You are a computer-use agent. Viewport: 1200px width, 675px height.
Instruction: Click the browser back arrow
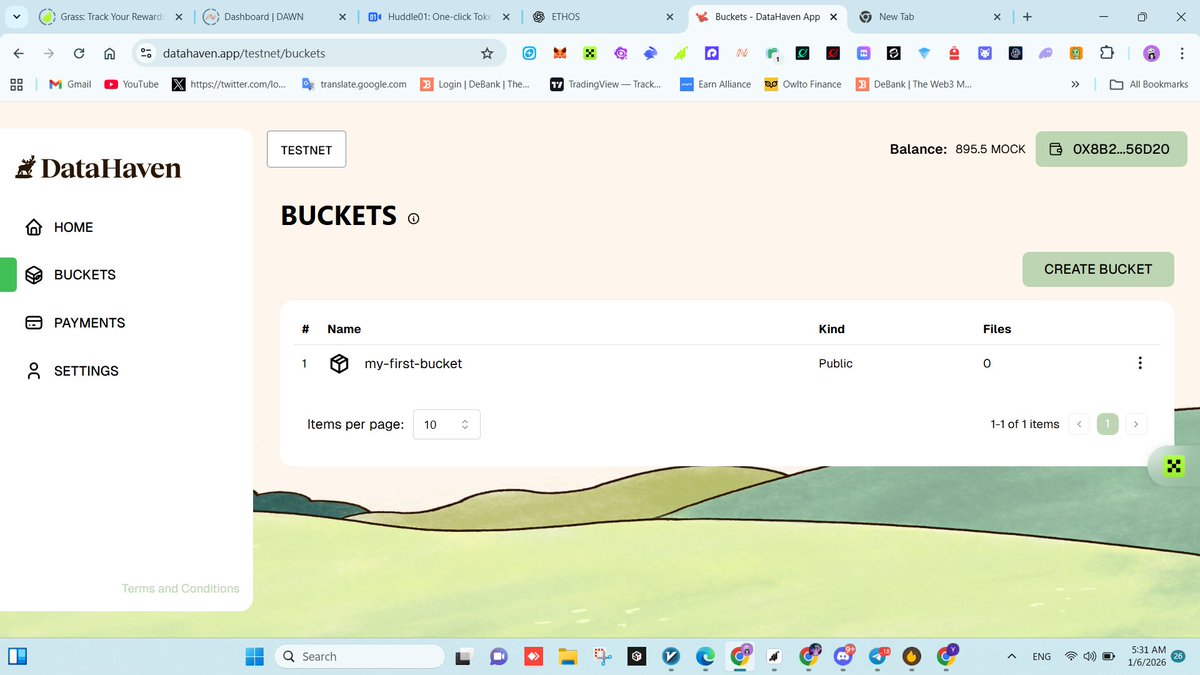coord(18,53)
